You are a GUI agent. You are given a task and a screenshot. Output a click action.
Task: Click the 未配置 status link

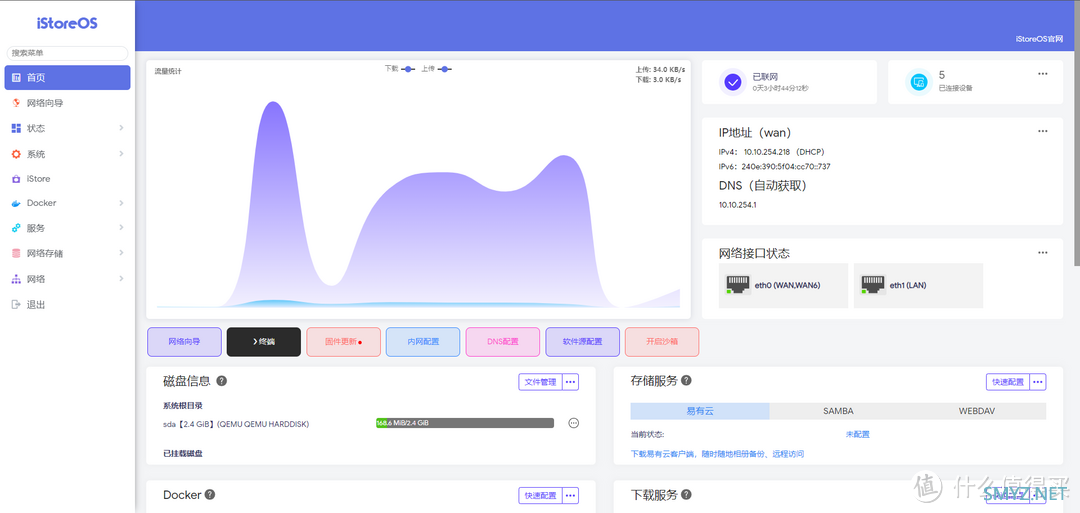point(858,435)
